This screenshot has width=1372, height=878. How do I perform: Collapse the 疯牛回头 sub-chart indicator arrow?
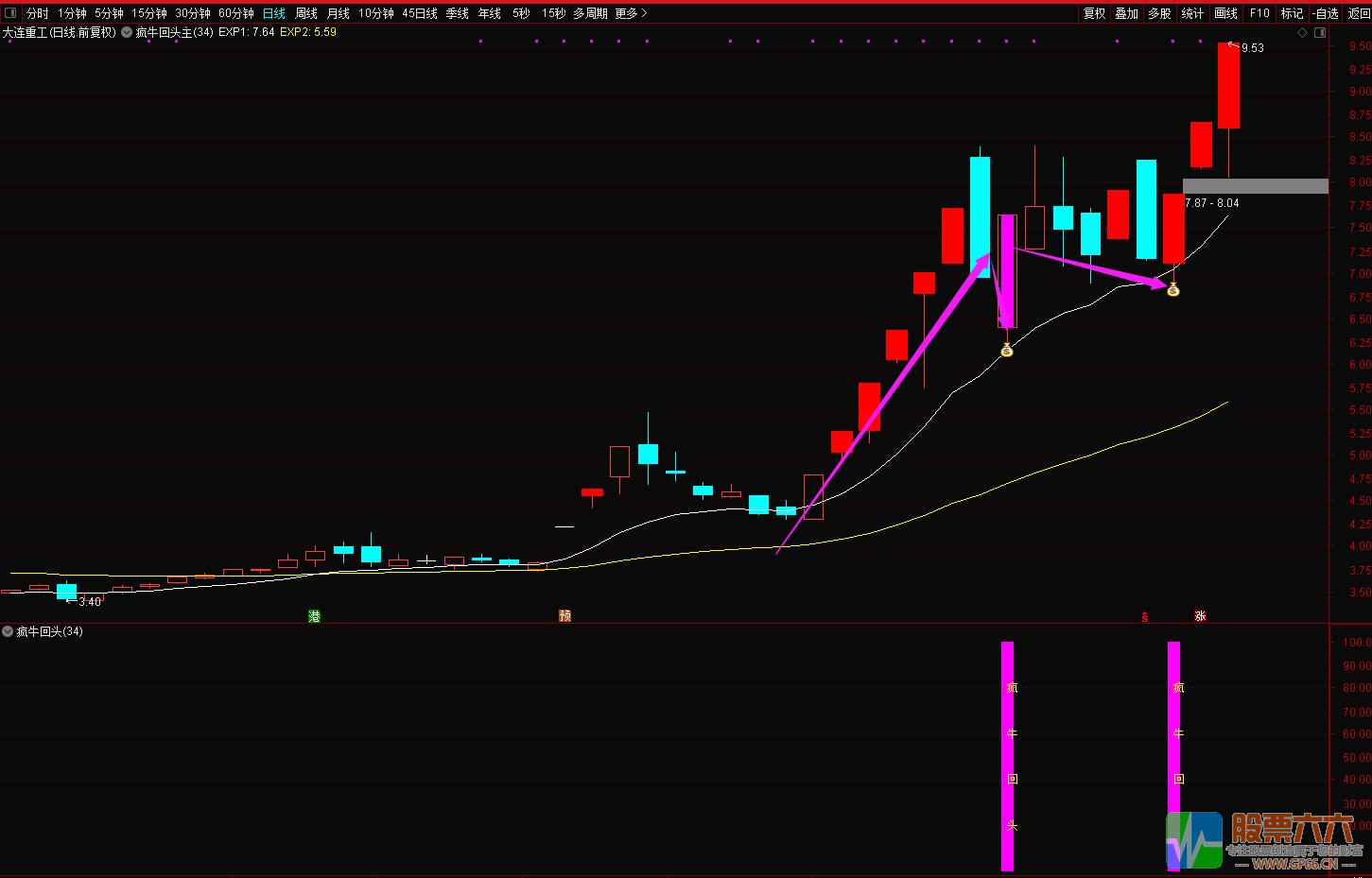8,631
